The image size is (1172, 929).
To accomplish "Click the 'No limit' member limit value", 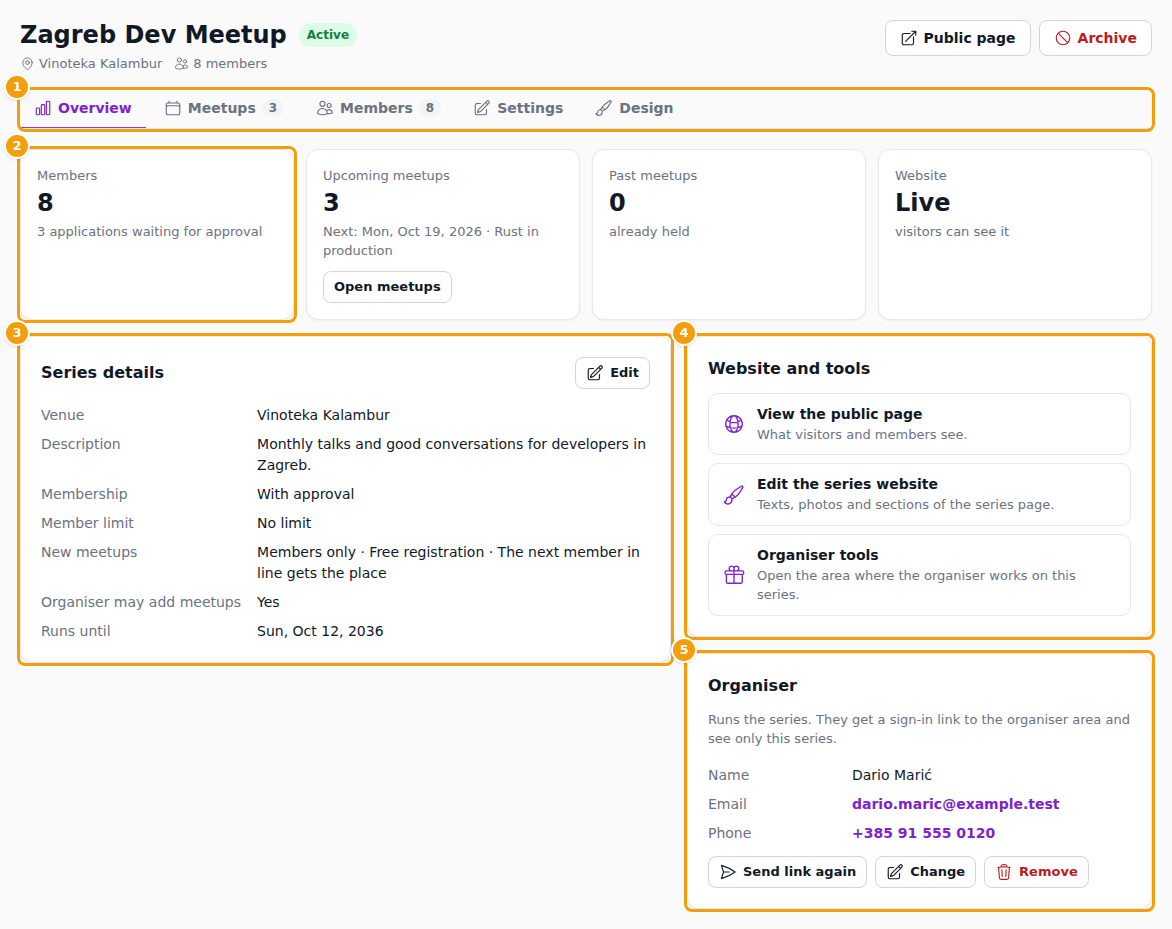I will pos(284,523).
